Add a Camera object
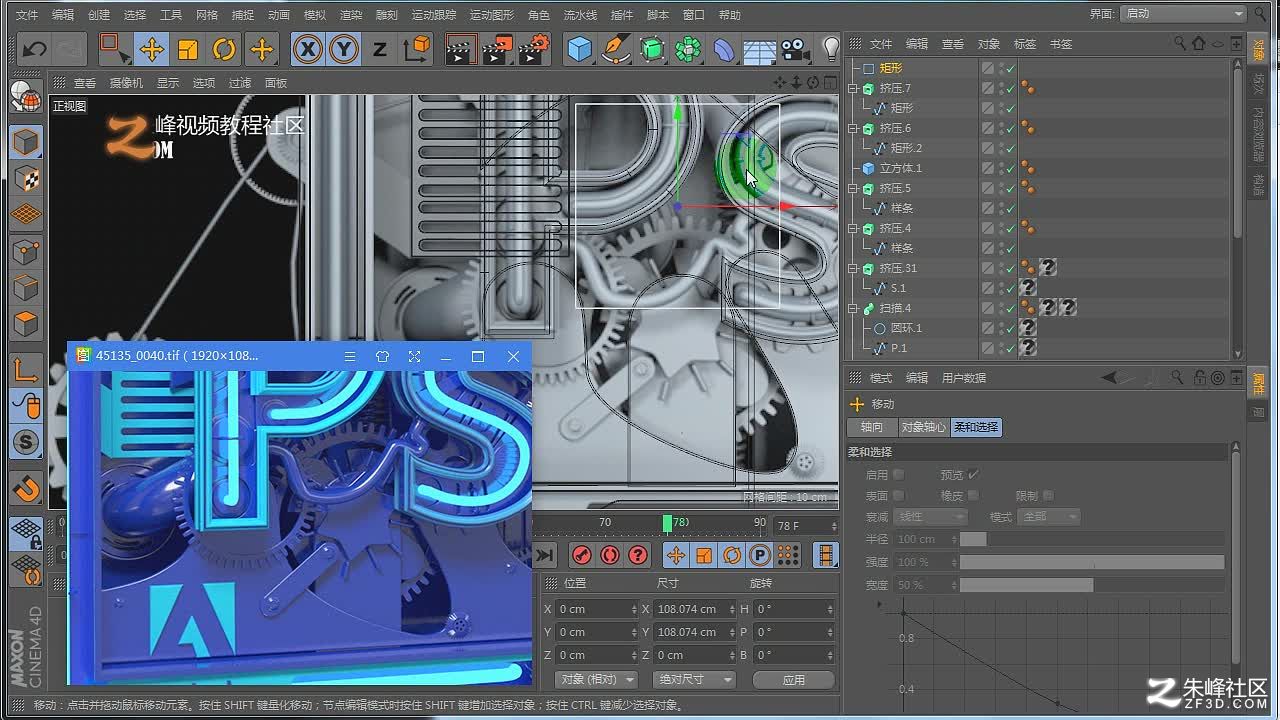This screenshot has height=720, width=1280. [x=795, y=49]
